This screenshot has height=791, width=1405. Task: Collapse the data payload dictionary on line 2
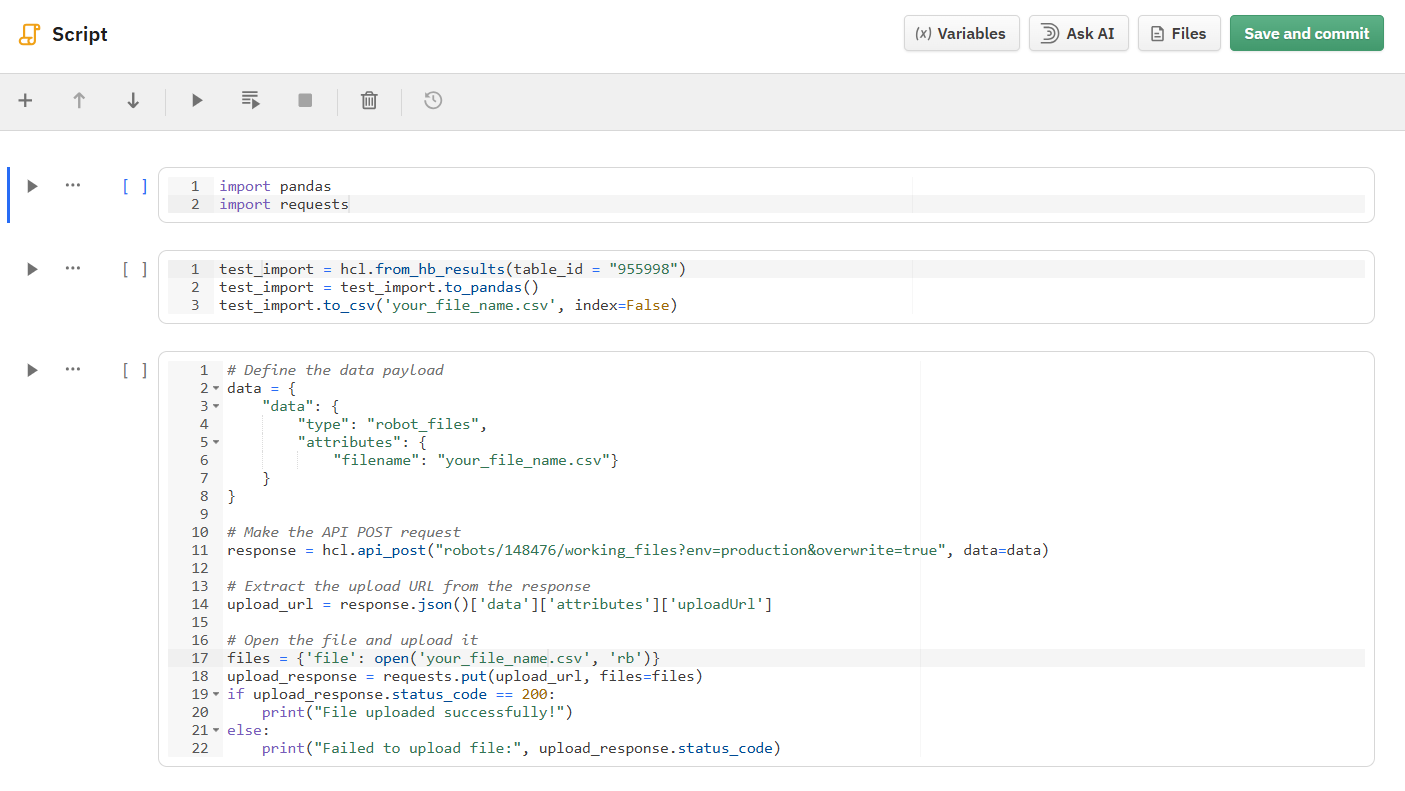[x=213, y=387]
